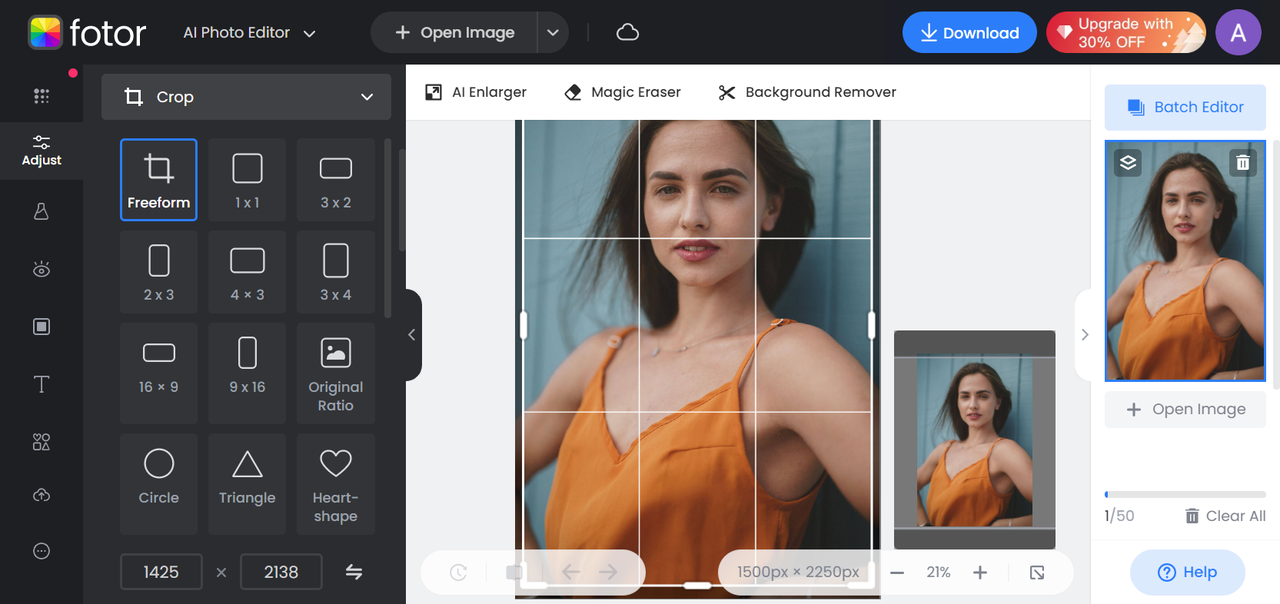Open the flask Effects sidebar icon
1280x604 pixels.
point(41,212)
